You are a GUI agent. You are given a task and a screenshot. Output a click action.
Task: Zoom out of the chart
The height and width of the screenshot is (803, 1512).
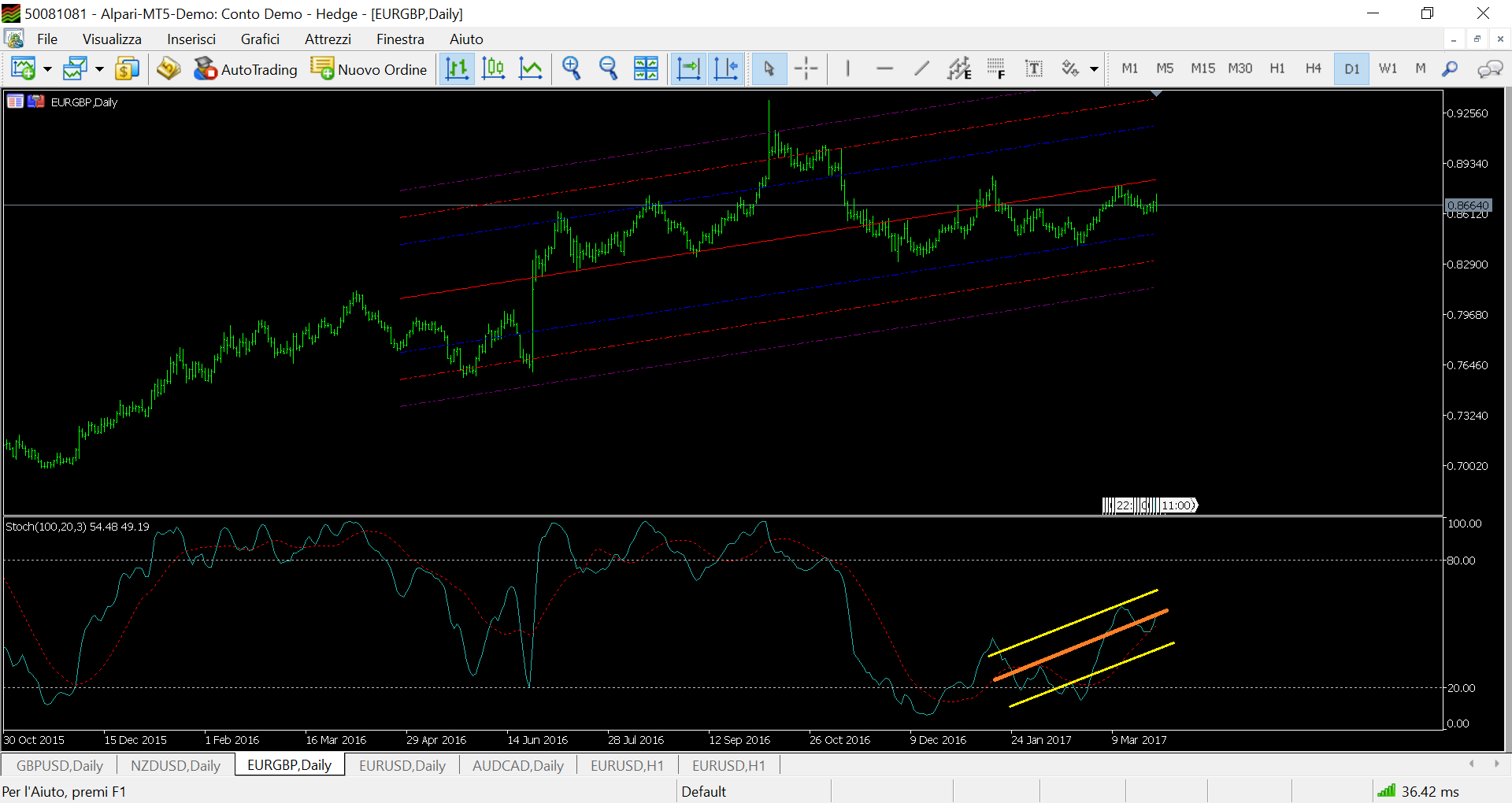click(x=608, y=69)
